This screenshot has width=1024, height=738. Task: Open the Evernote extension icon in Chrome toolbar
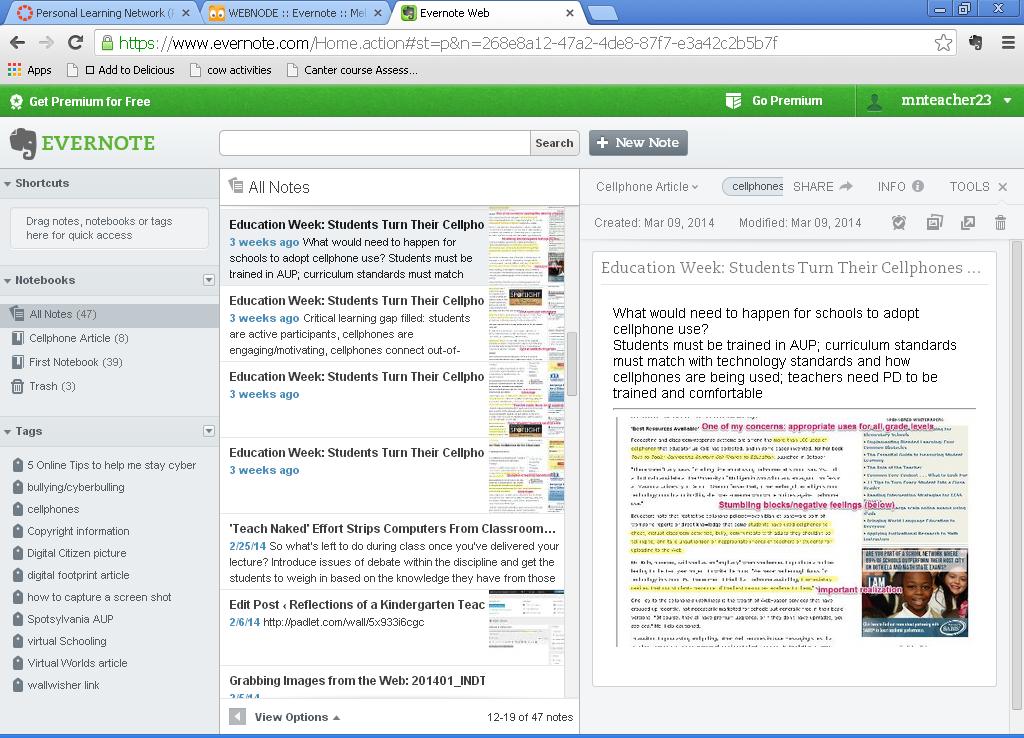pos(976,43)
